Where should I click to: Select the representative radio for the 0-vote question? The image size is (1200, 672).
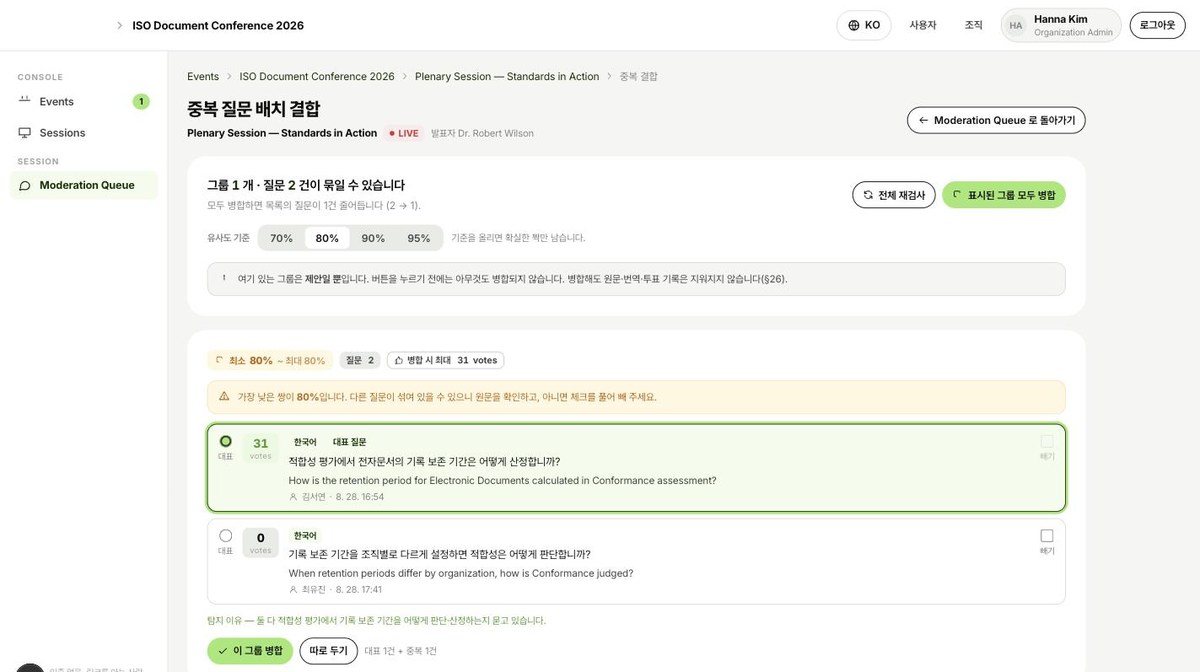tap(225, 535)
